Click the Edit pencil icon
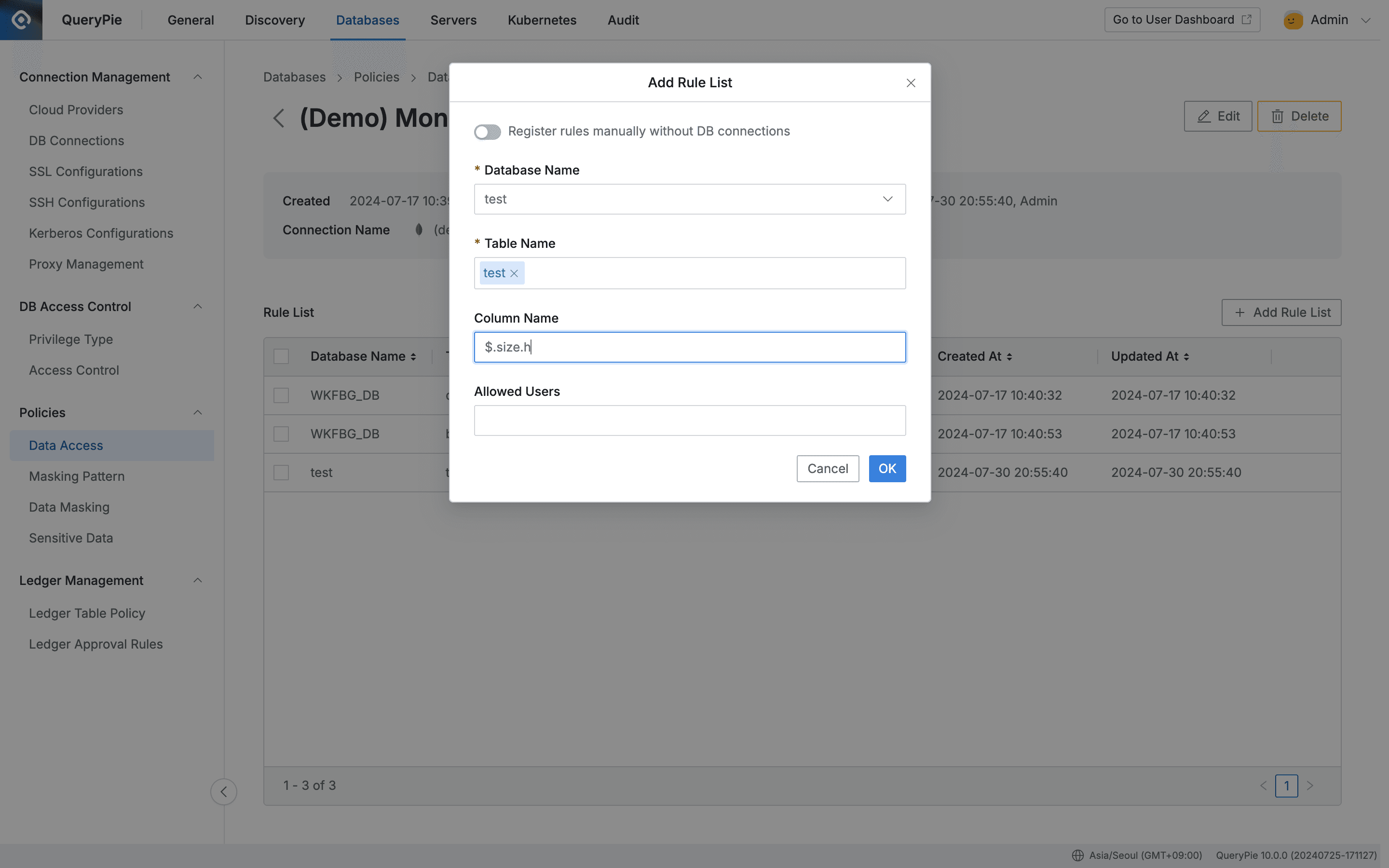Image resolution: width=1389 pixels, height=868 pixels. (1204, 116)
